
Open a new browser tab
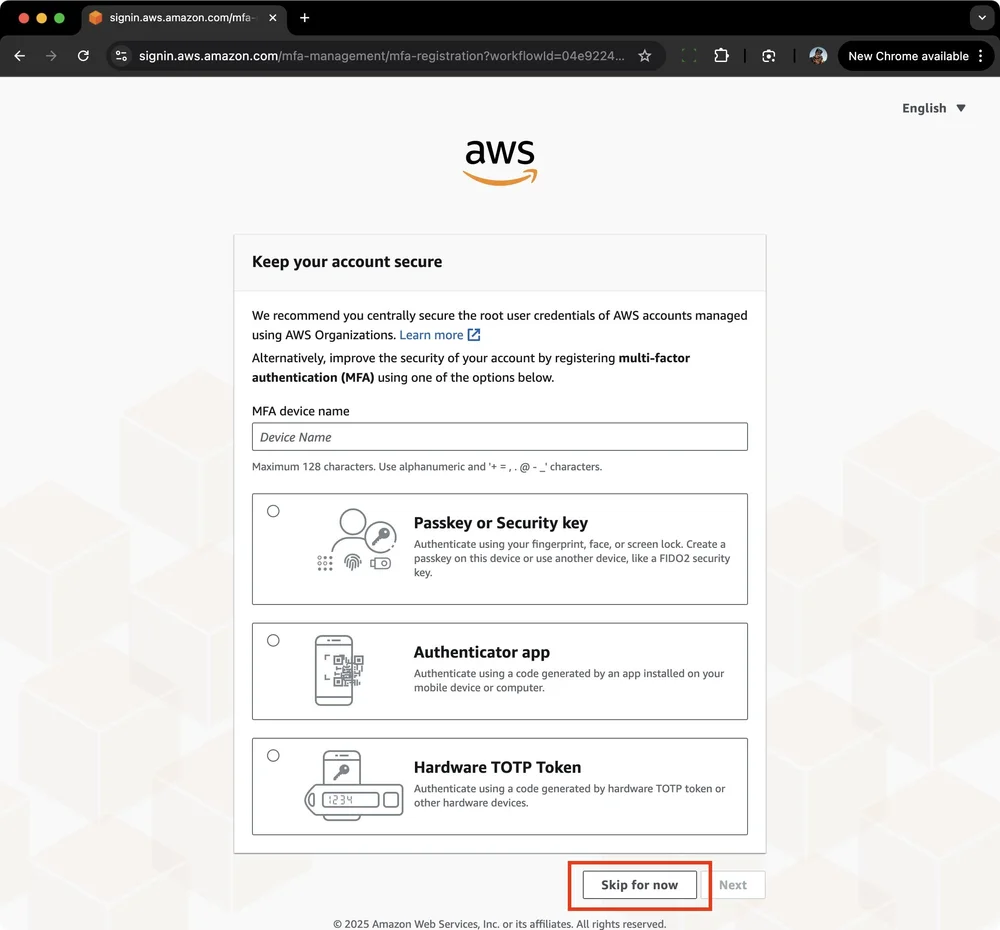coord(304,18)
